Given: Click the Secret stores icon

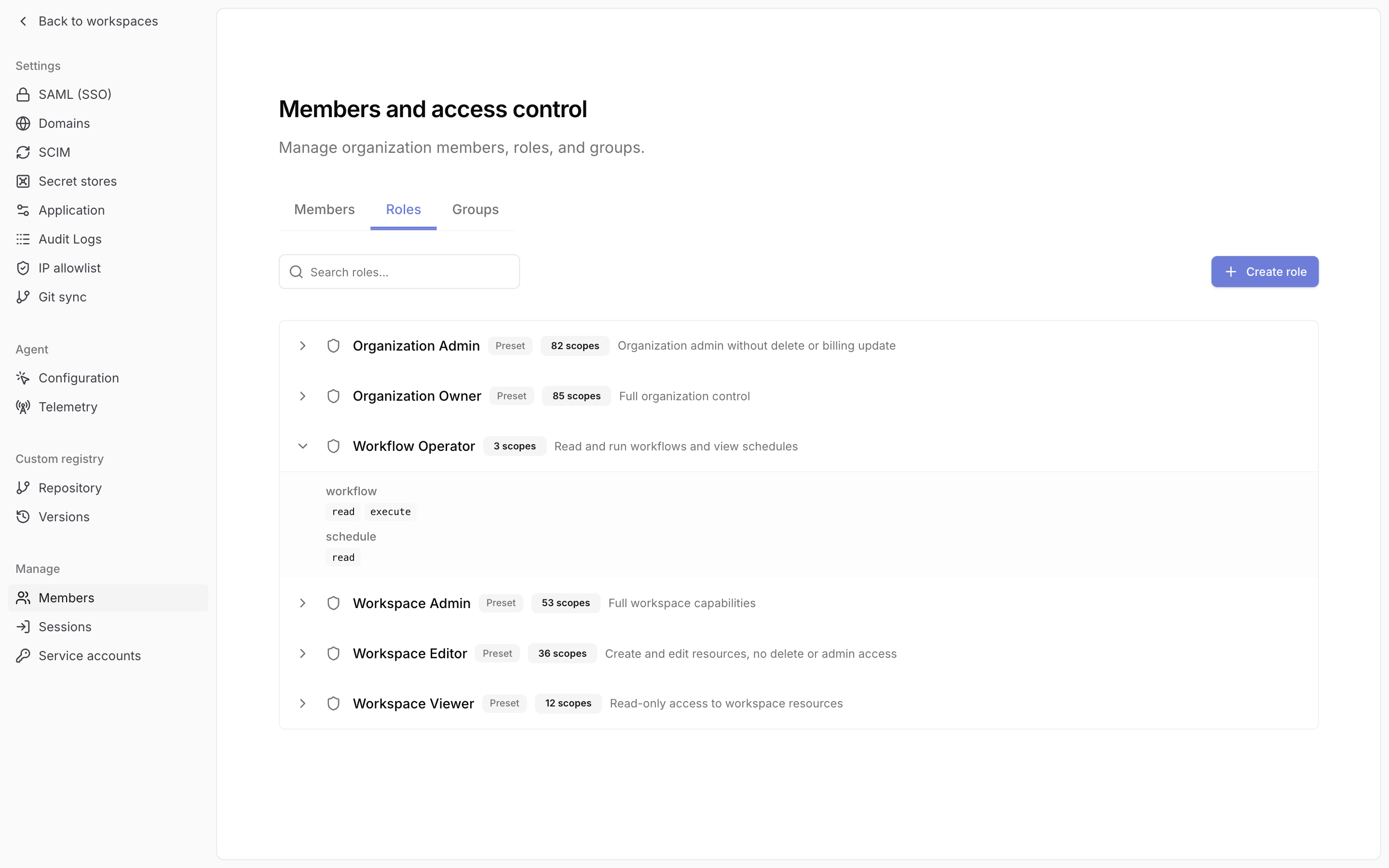Looking at the screenshot, I should pyautogui.click(x=23, y=181).
